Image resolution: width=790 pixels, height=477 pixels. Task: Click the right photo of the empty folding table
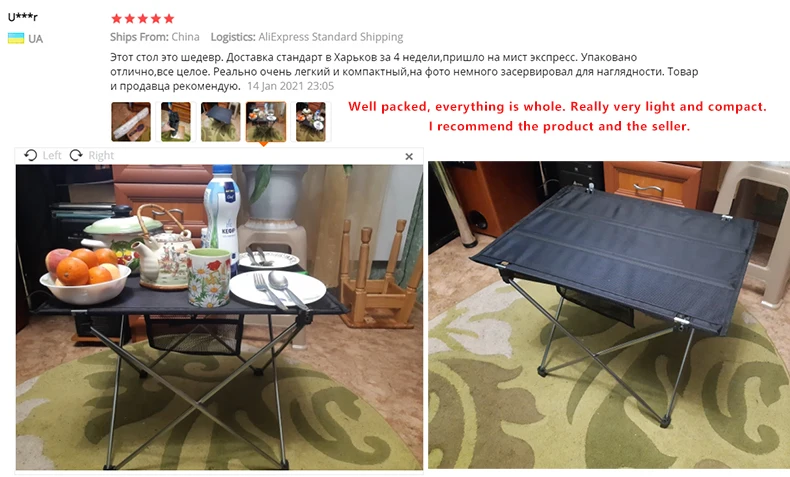(x=609, y=315)
